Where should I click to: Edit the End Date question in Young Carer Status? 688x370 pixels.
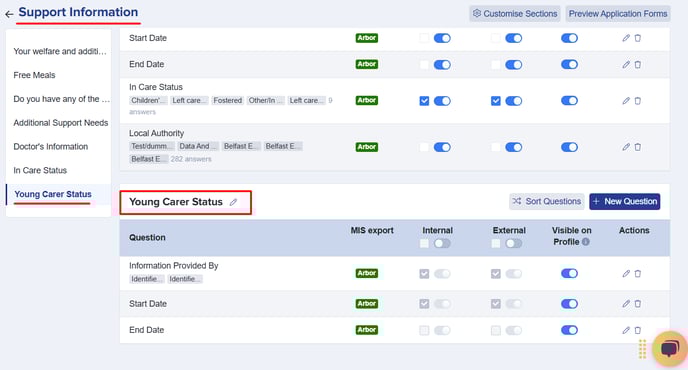pyautogui.click(x=626, y=330)
